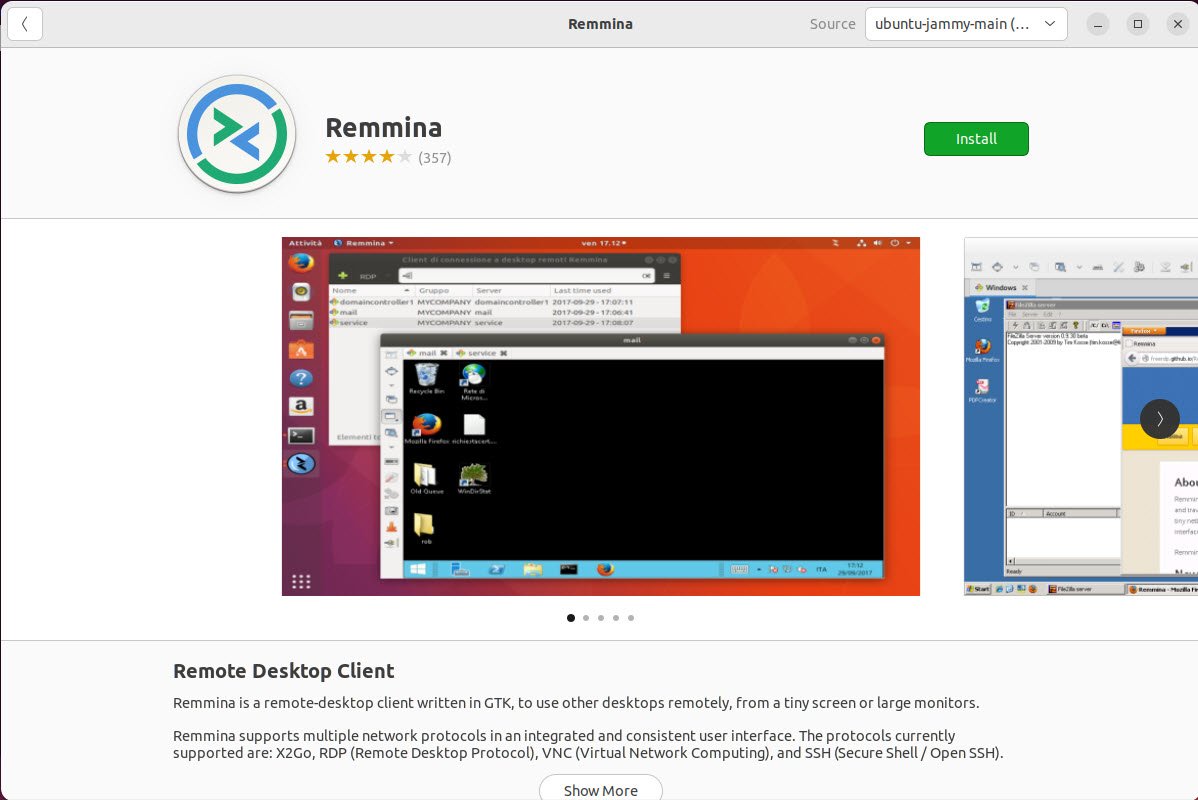This screenshot has width=1198, height=800.
Task: Click the third rating star
Action: (368, 157)
